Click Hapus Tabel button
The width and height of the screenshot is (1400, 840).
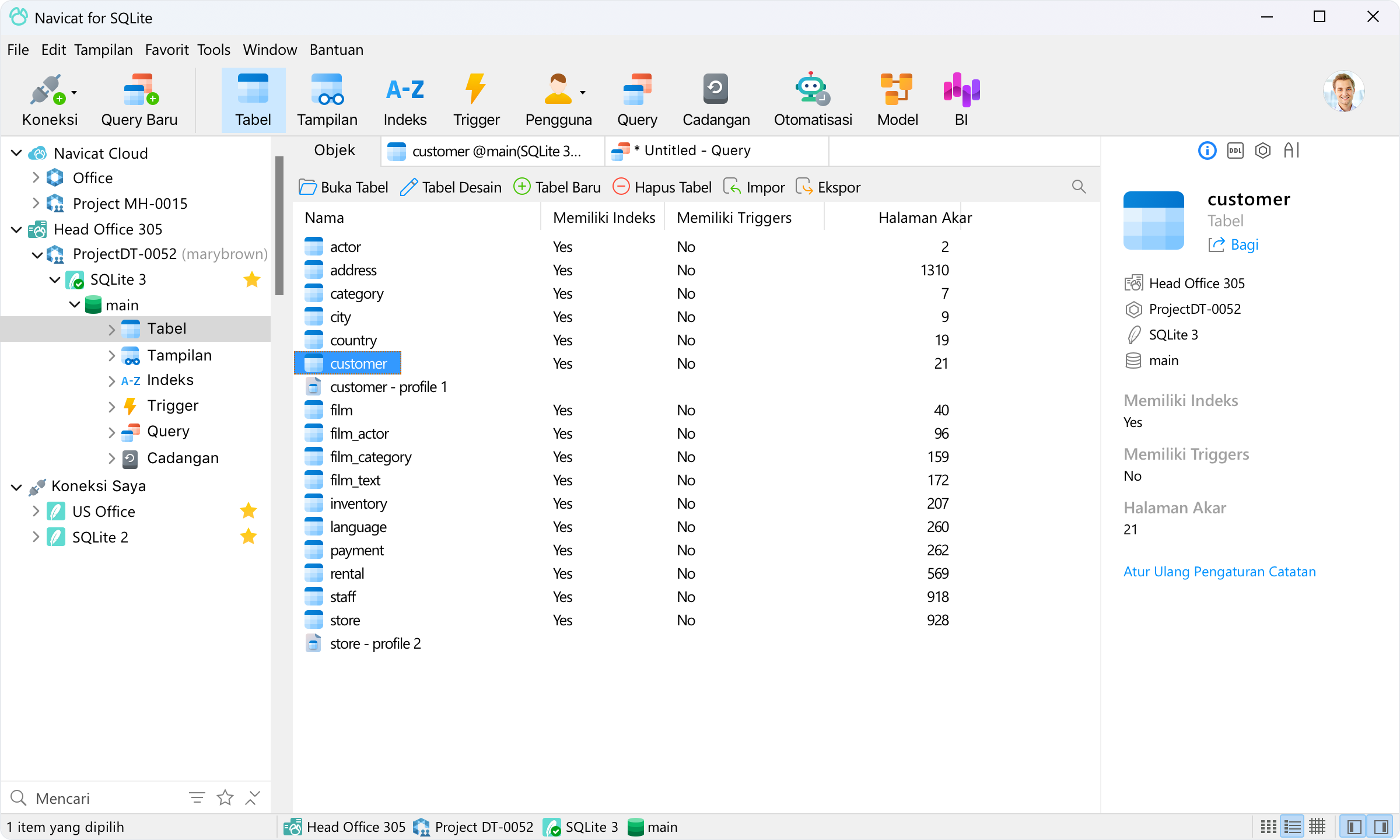tap(662, 187)
